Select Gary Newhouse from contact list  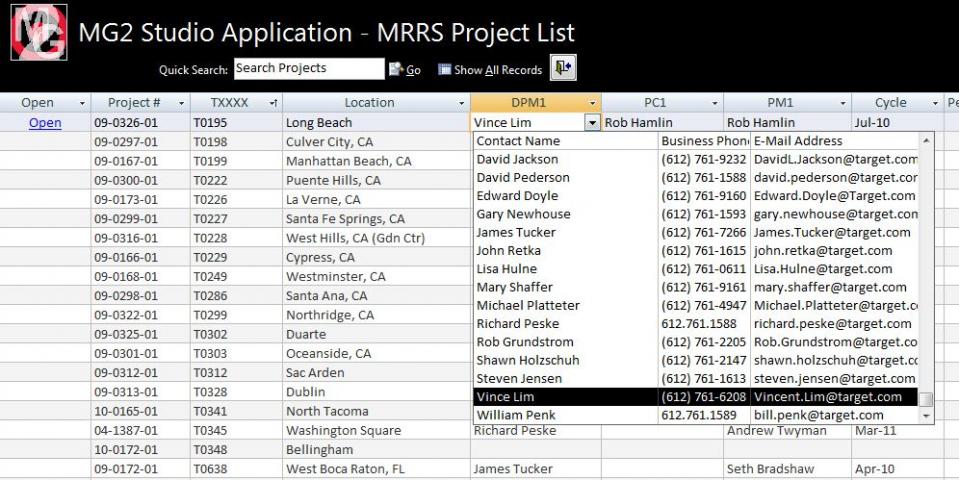coord(696,214)
